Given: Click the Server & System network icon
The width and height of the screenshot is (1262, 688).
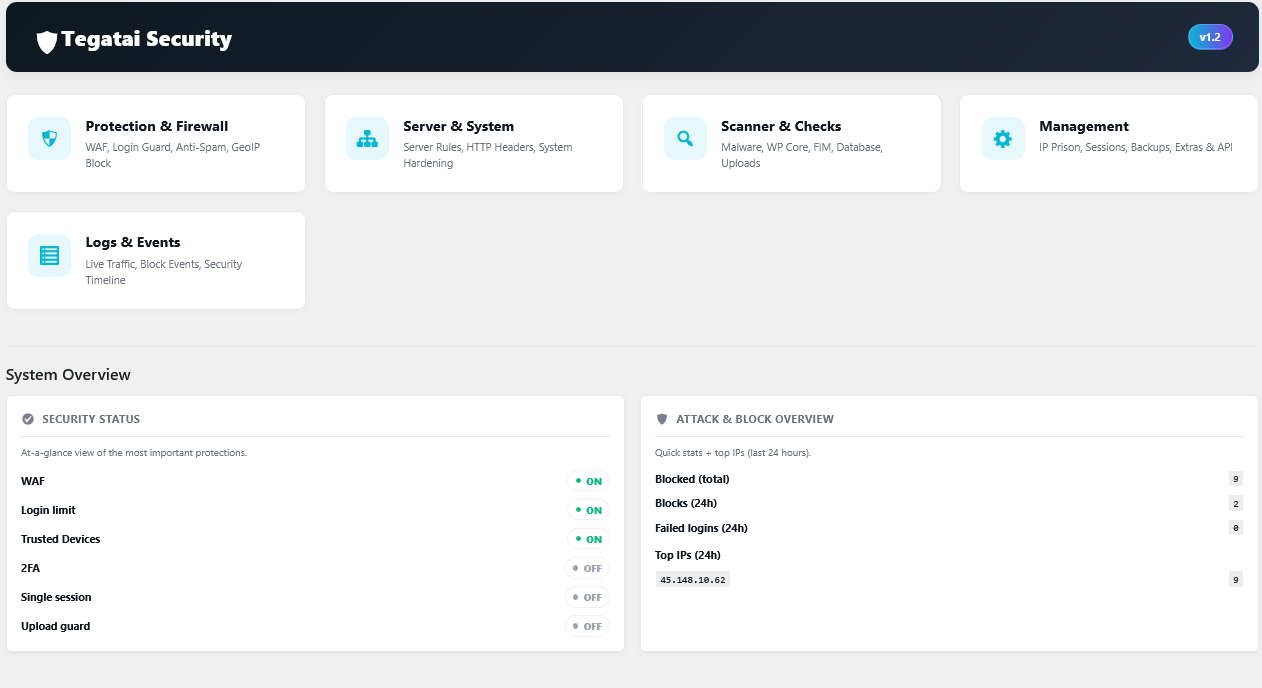Looking at the screenshot, I should [367, 138].
